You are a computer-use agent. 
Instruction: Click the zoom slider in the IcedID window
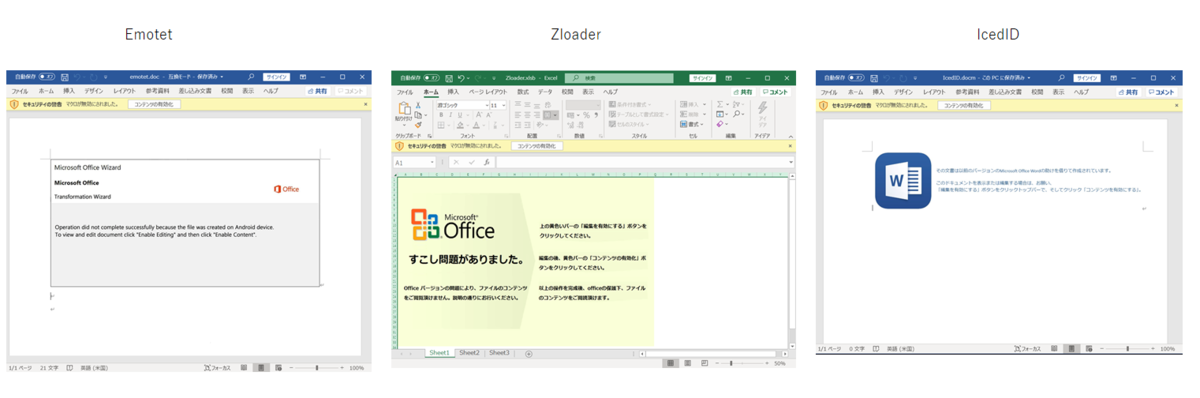(1127, 348)
